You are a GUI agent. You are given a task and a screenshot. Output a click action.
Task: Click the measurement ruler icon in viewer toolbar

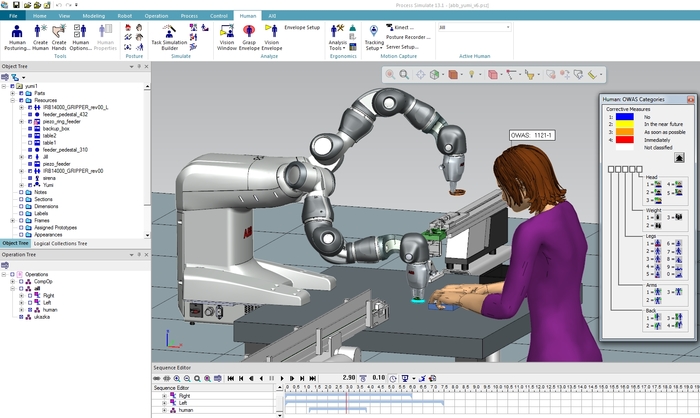(592, 75)
